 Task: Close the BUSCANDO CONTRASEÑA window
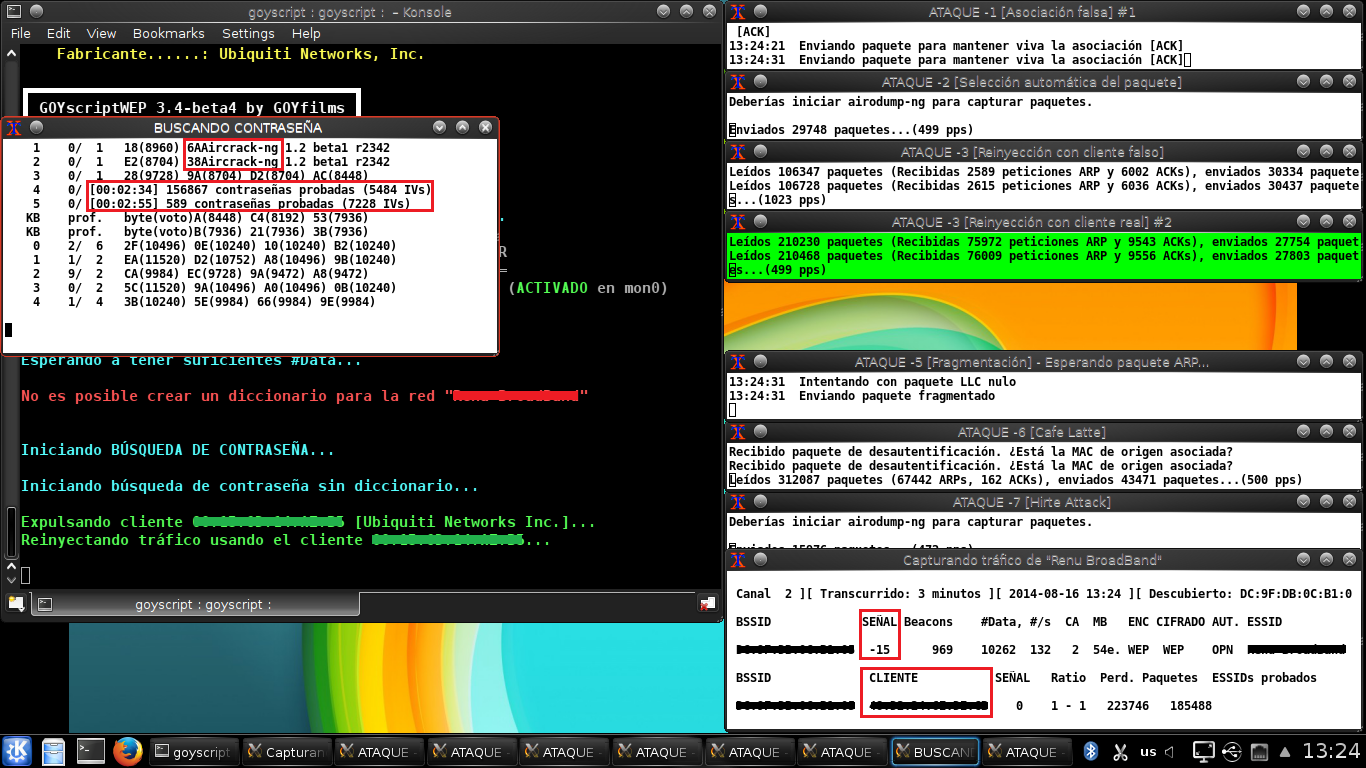(x=485, y=127)
